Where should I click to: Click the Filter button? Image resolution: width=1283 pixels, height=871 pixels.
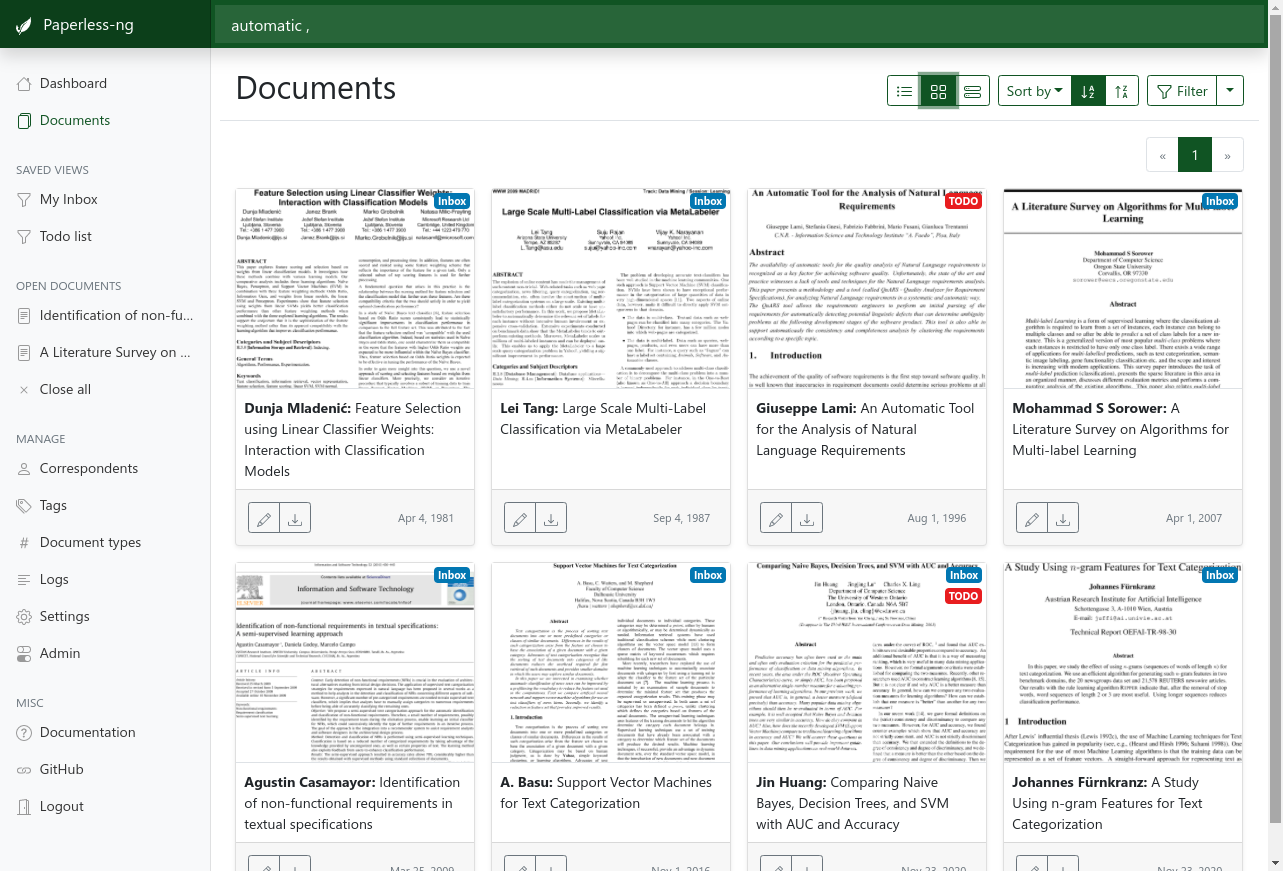[x=1182, y=91]
